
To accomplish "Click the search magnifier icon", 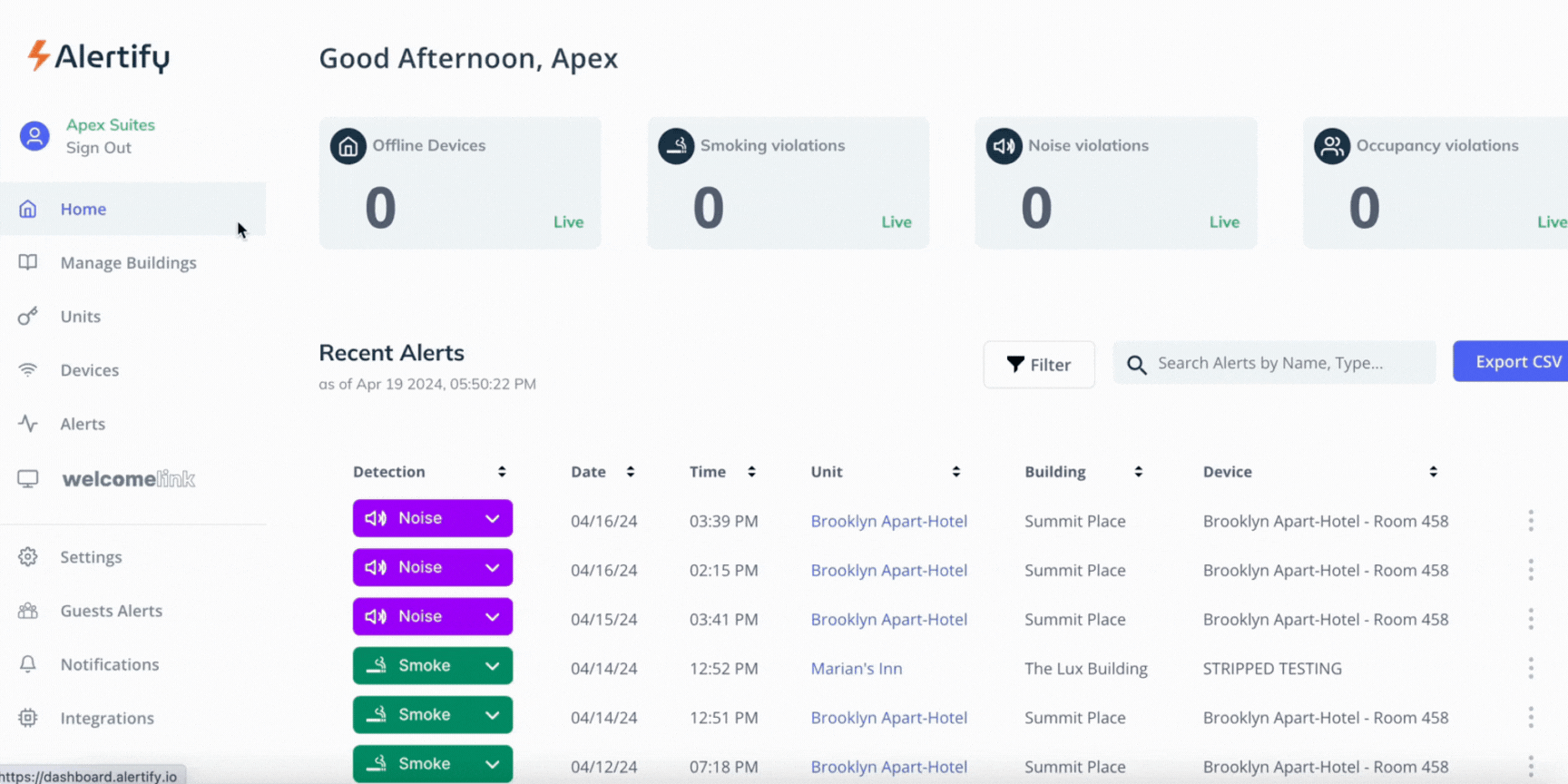I will [x=1136, y=365].
